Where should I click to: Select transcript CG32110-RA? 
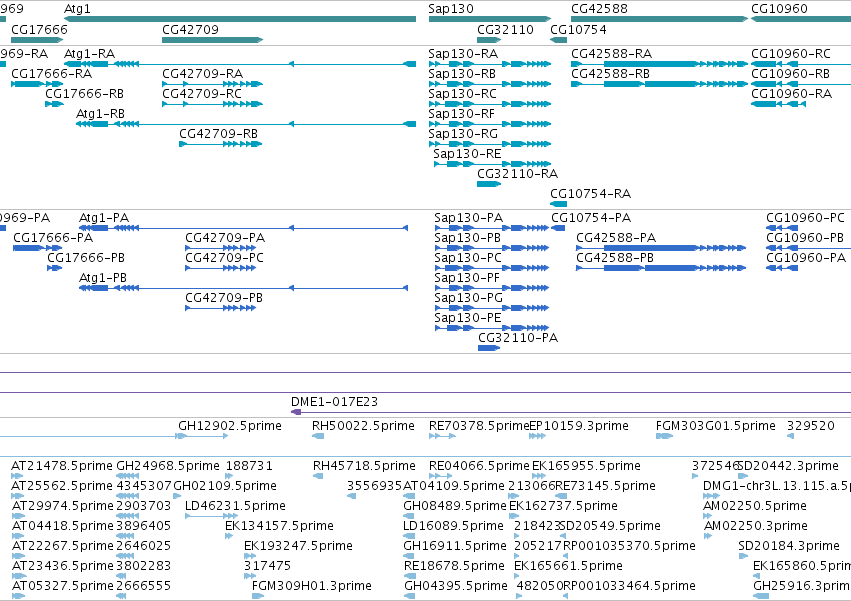click(x=489, y=184)
